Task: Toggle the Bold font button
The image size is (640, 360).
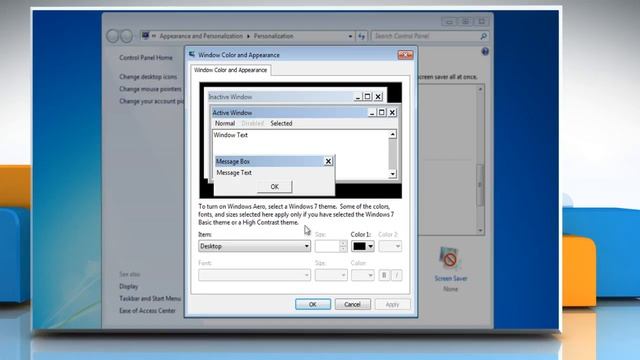Action: [x=384, y=275]
